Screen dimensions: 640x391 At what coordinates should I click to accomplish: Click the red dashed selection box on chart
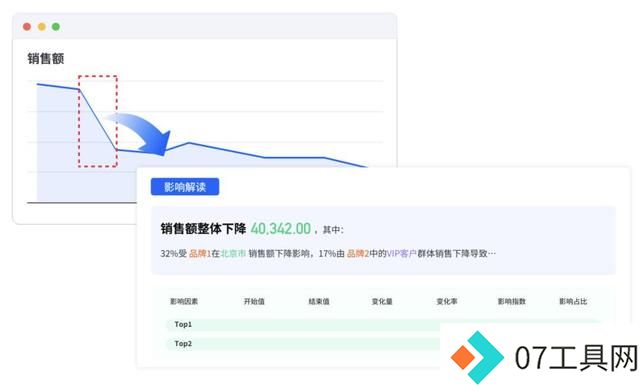[x=98, y=121]
